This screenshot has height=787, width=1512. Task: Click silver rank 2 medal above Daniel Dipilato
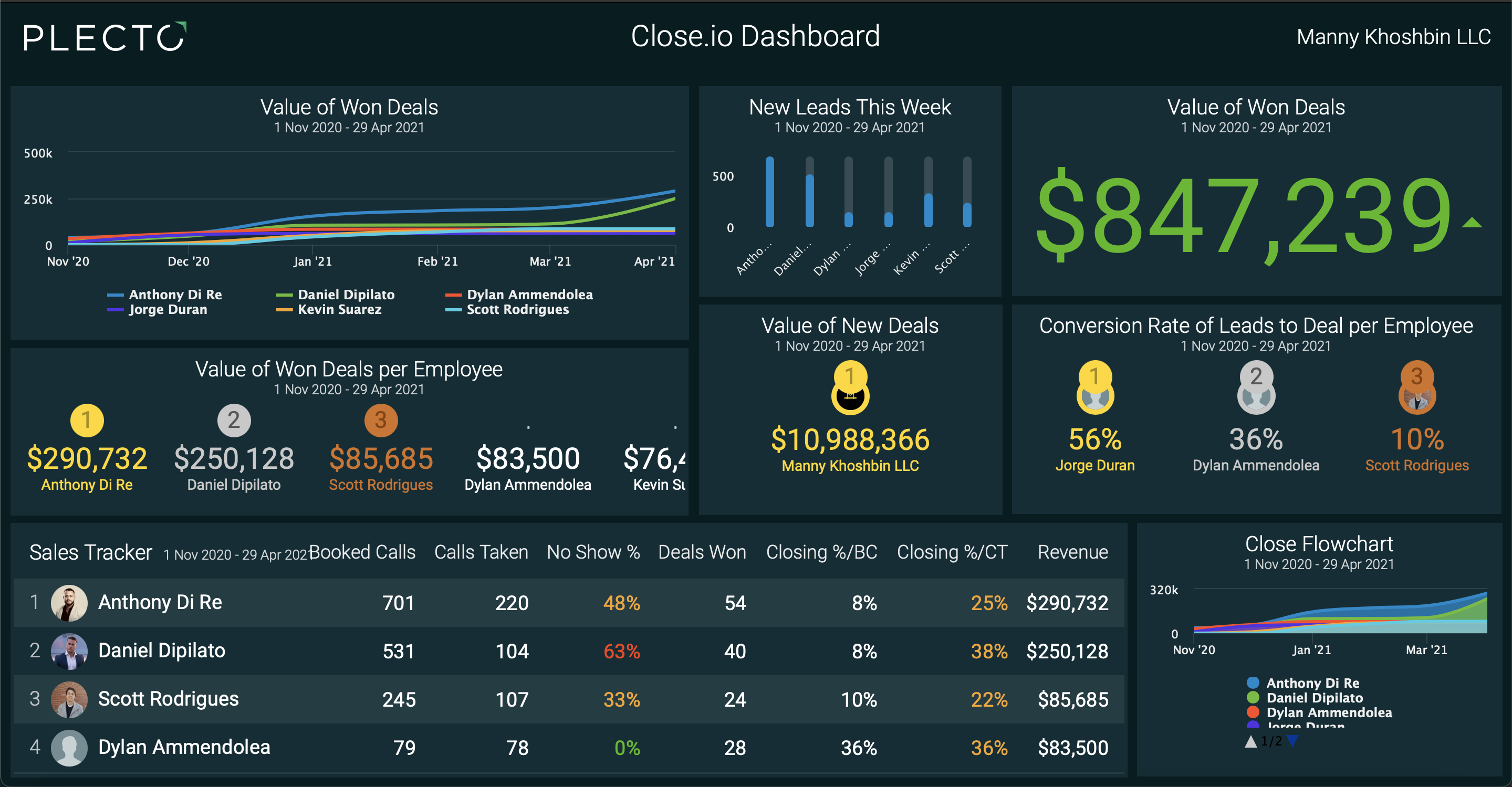(234, 420)
